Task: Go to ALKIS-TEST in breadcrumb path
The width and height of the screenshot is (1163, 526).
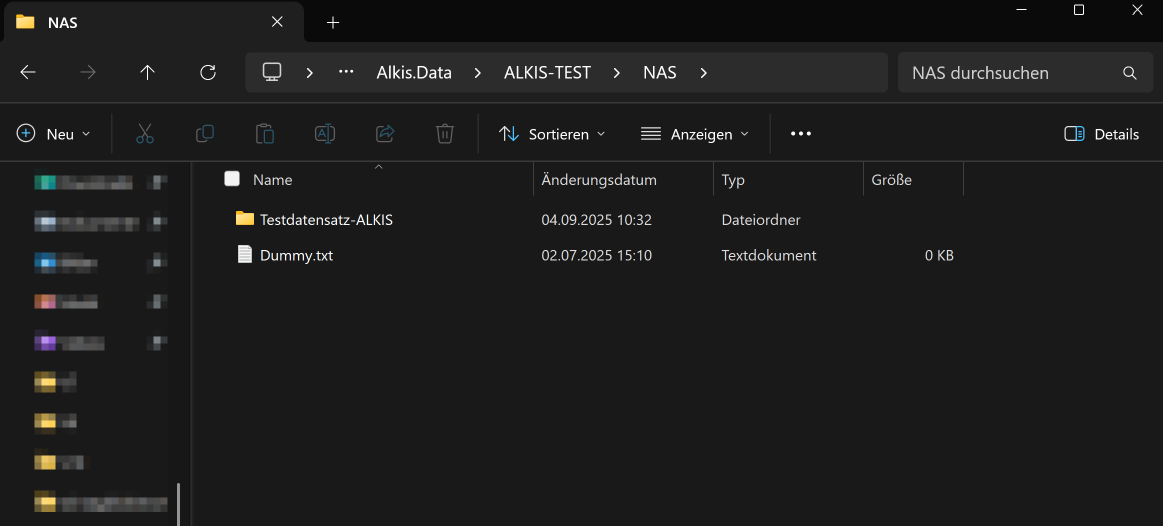Action: 547,72
